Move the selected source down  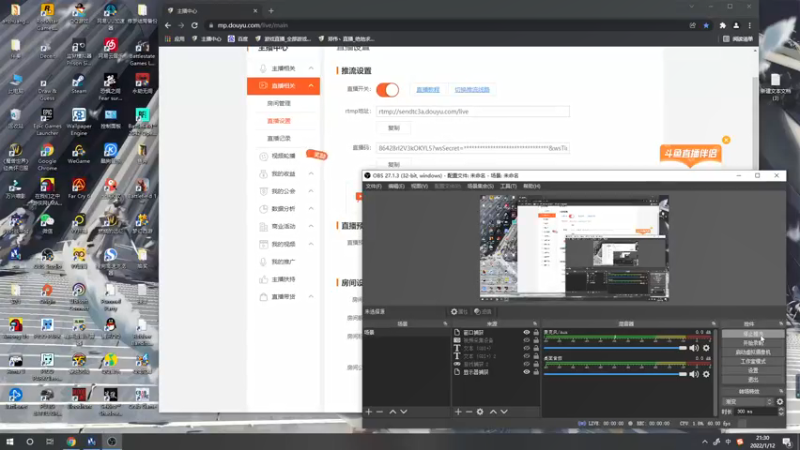pos(504,412)
